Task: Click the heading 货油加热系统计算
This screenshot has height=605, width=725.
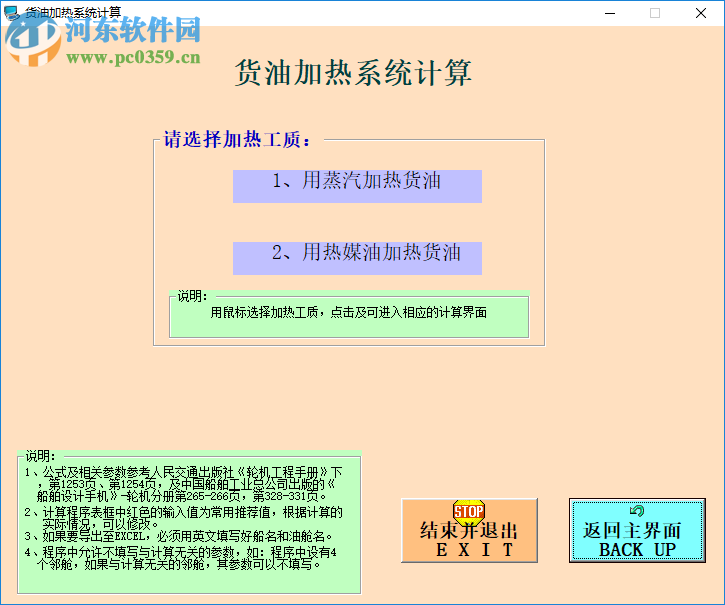Action: 353,73
